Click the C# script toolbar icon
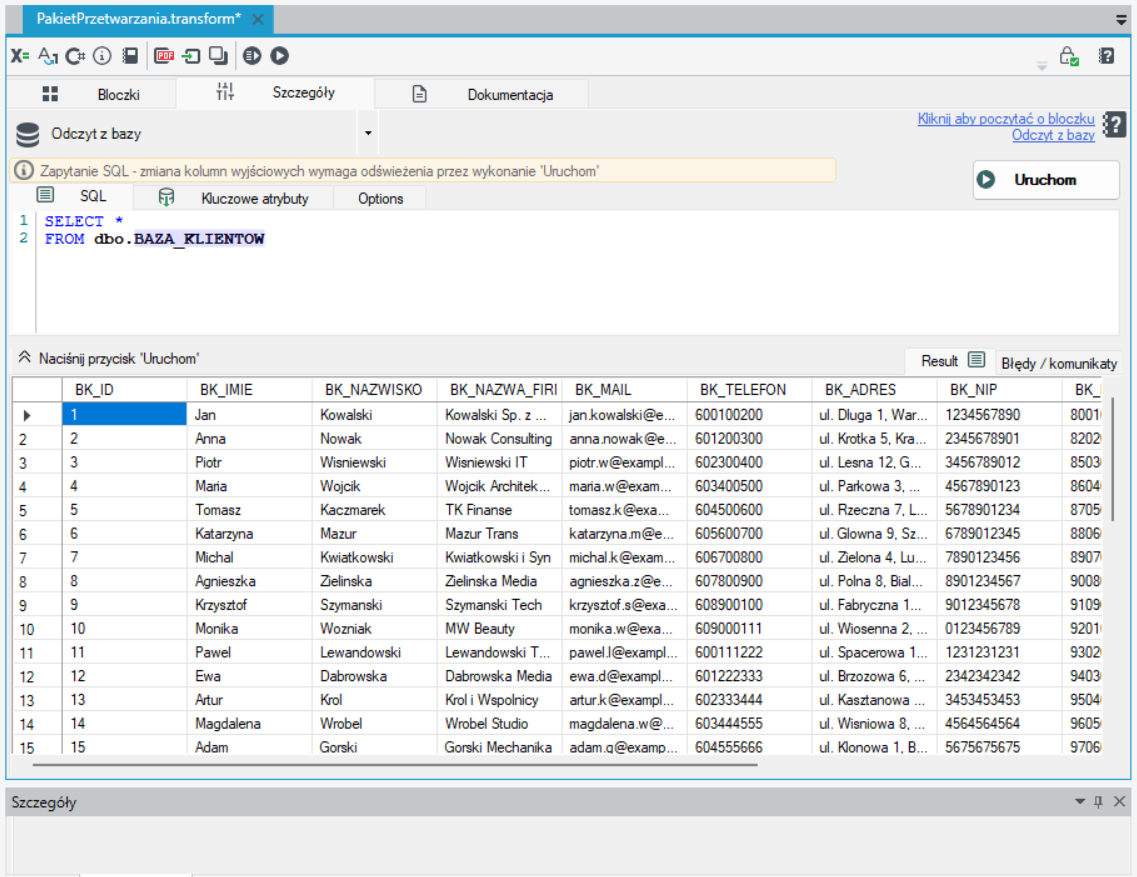The height and width of the screenshot is (877, 1137). [x=75, y=56]
